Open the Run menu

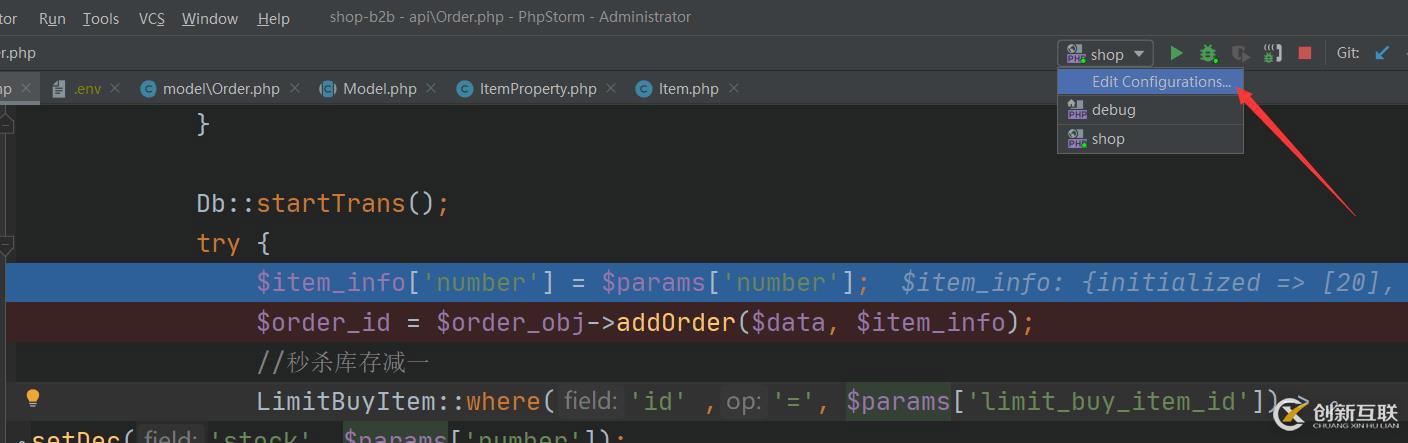coord(52,18)
